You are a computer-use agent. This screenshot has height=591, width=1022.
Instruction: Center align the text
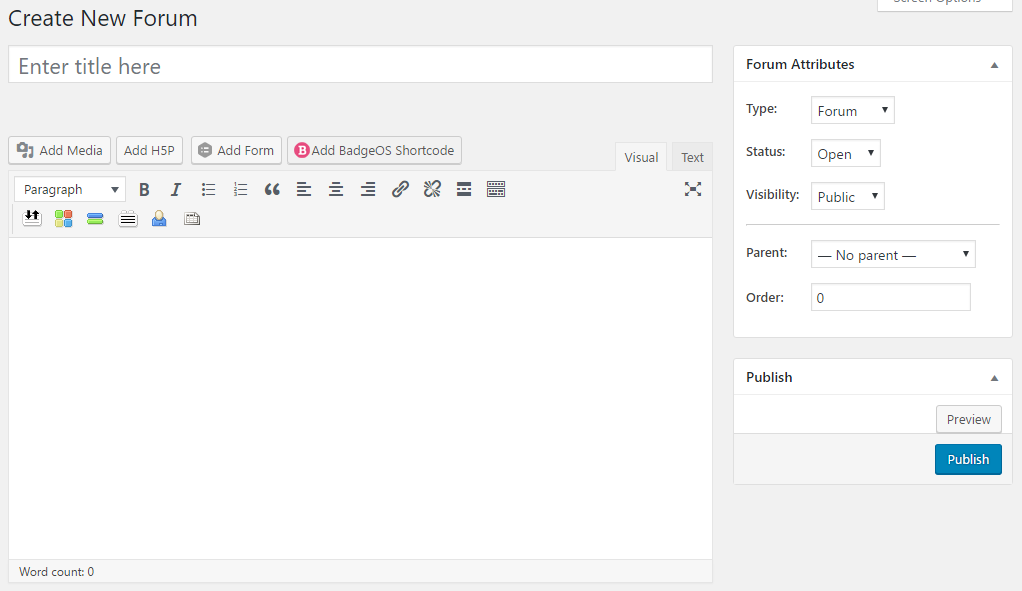pyautogui.click(x=336, y=189)
